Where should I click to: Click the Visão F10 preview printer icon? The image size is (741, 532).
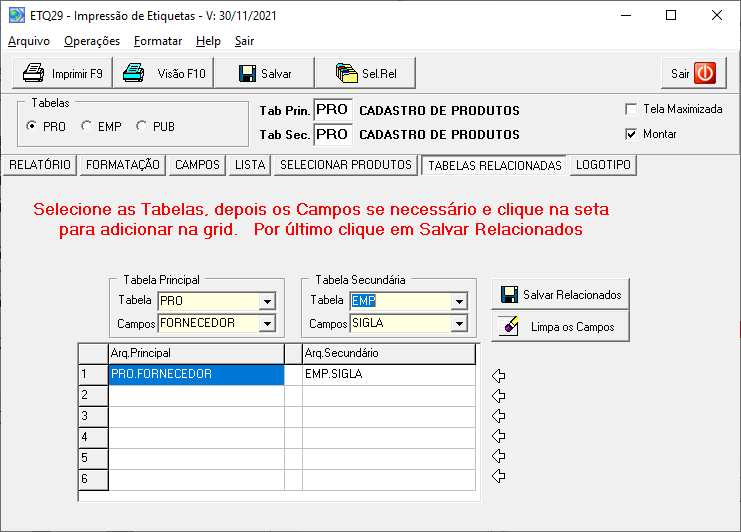coord(134,73)
